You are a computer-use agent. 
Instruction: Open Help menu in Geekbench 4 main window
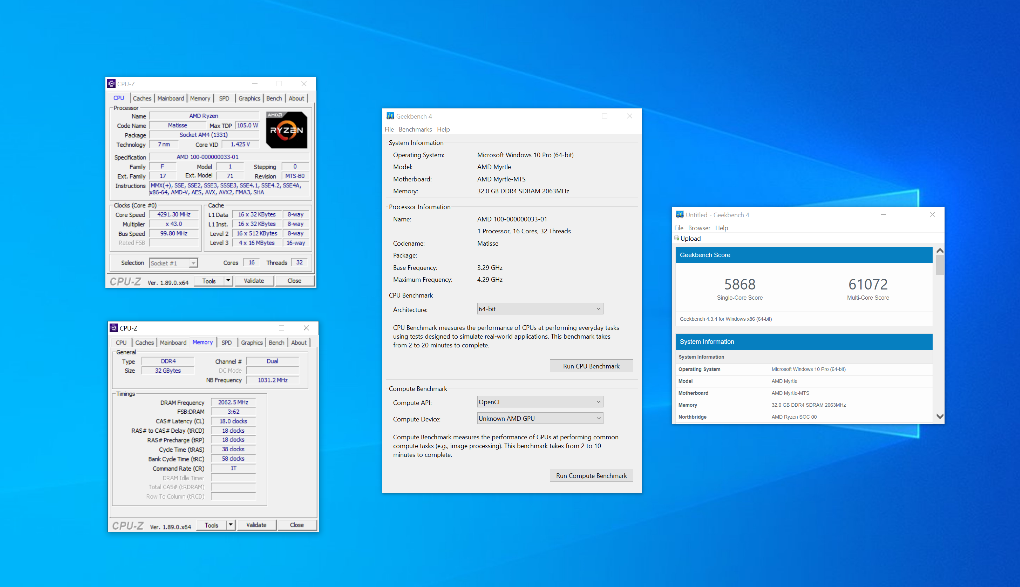point(444,130)
